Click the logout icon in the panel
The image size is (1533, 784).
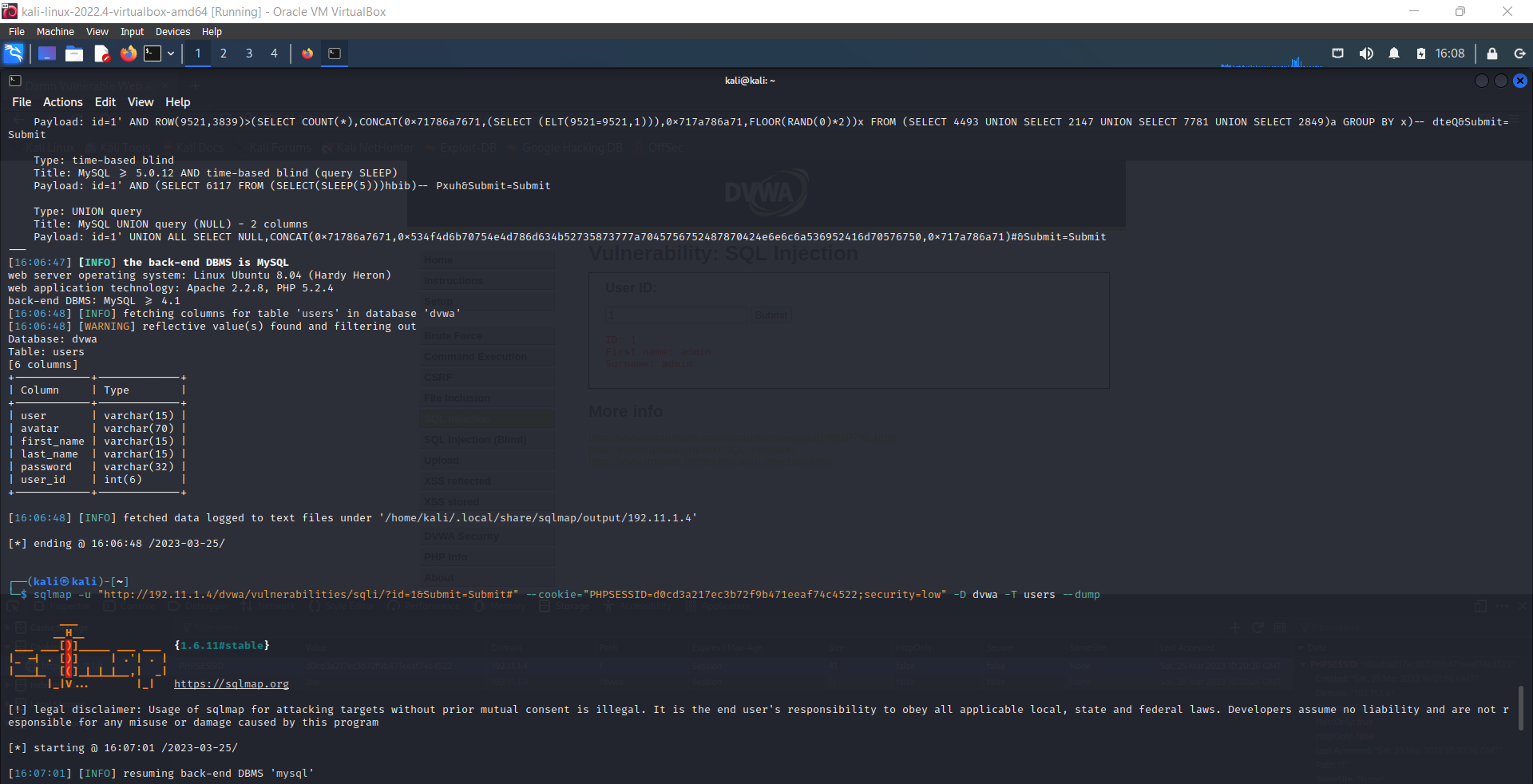coord(1521,53)
